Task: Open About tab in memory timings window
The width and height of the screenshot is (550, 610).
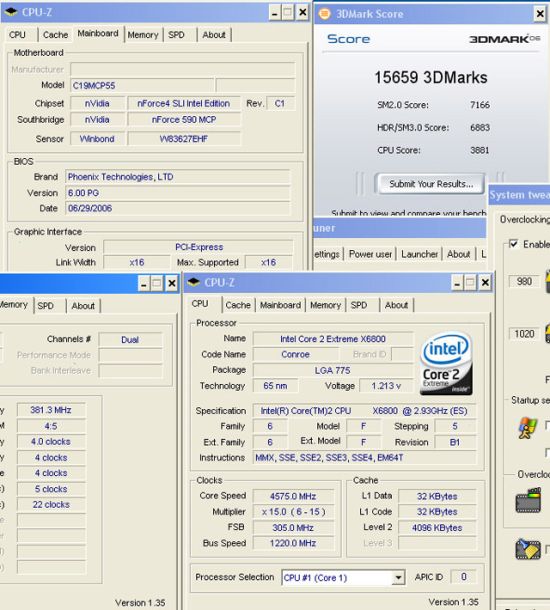Action: pos(83,306)
